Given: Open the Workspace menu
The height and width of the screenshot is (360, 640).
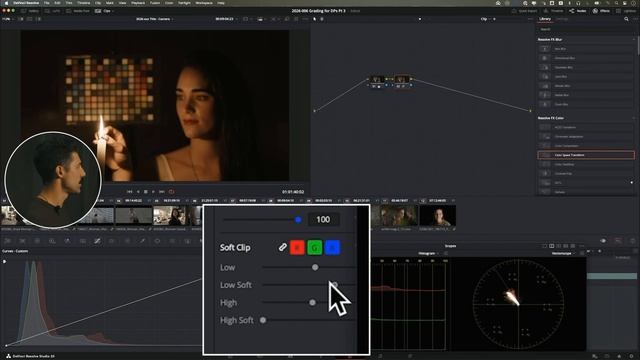Looking at the screenshot, I should click(x=204, y=3).
